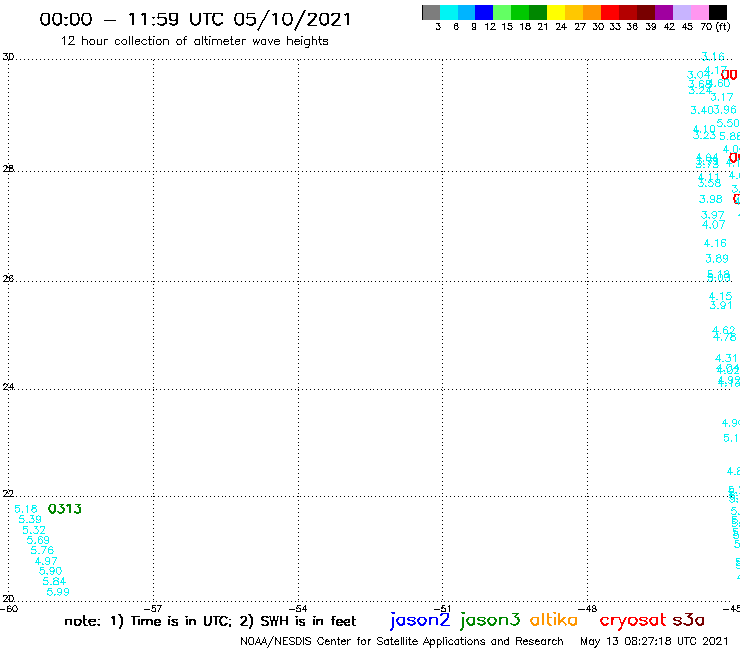Select the pink swatch in the color scale
This screenshot has height=650, width=740.
click(699, 12)
